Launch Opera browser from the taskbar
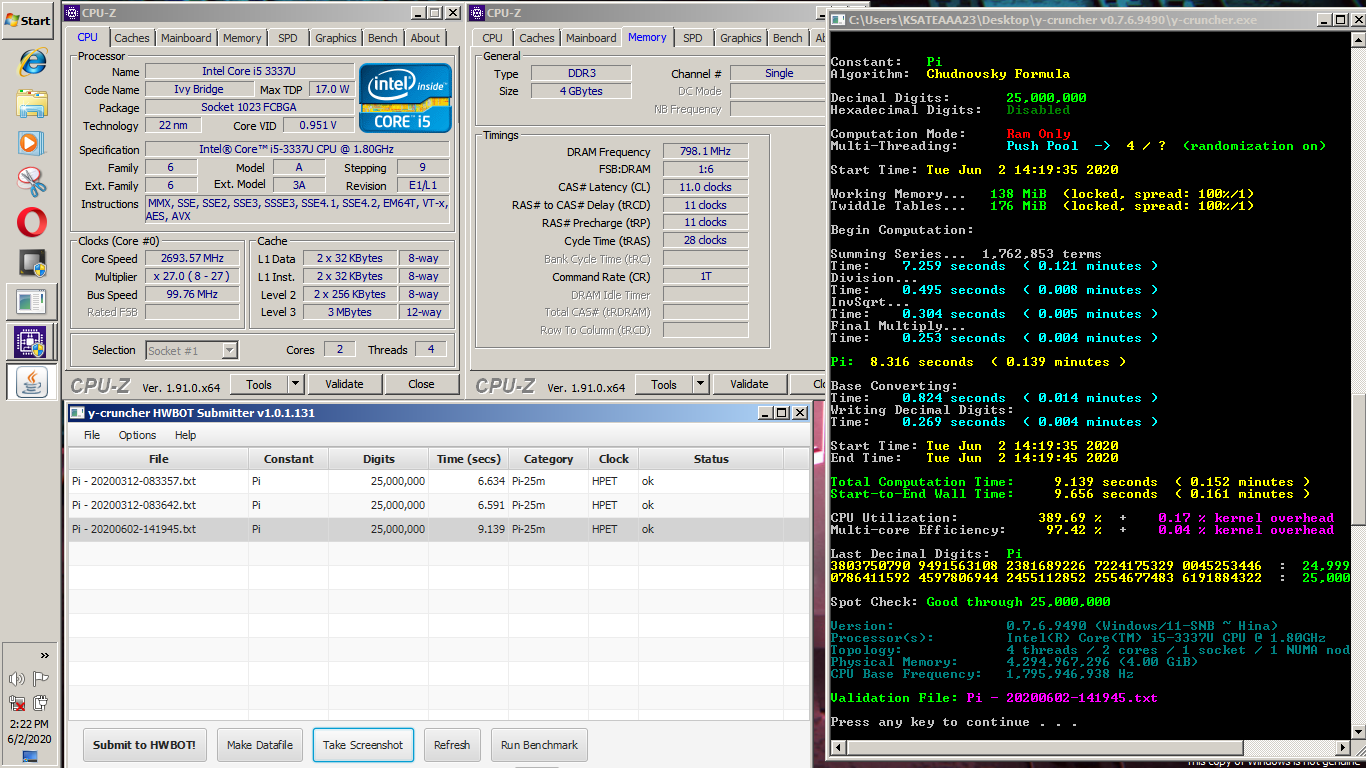This screenshot has height=768, width=1366. click(x=32, y=222)
